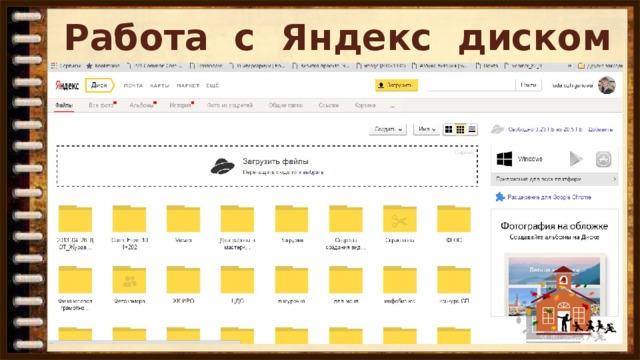The image size is (640, 360).
Task: Switch to the История tab
Action: 181,105
